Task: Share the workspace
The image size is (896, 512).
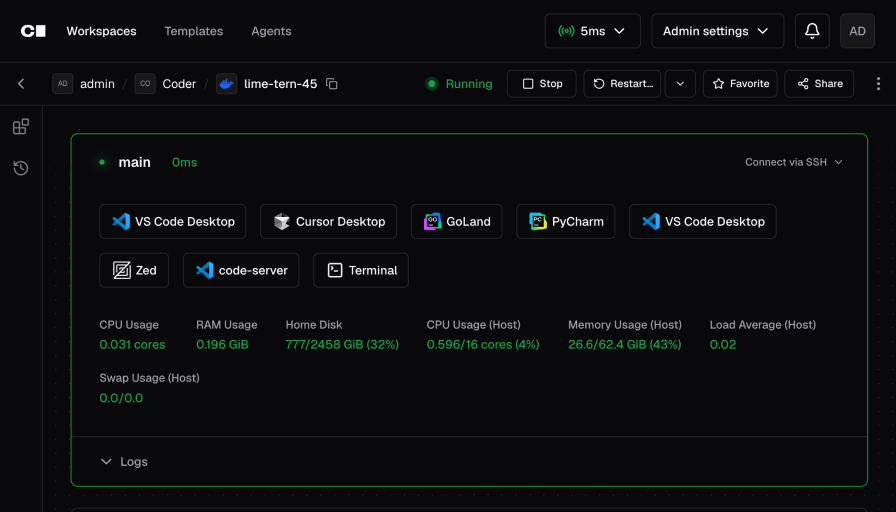Action: click(x=819, y=83)
